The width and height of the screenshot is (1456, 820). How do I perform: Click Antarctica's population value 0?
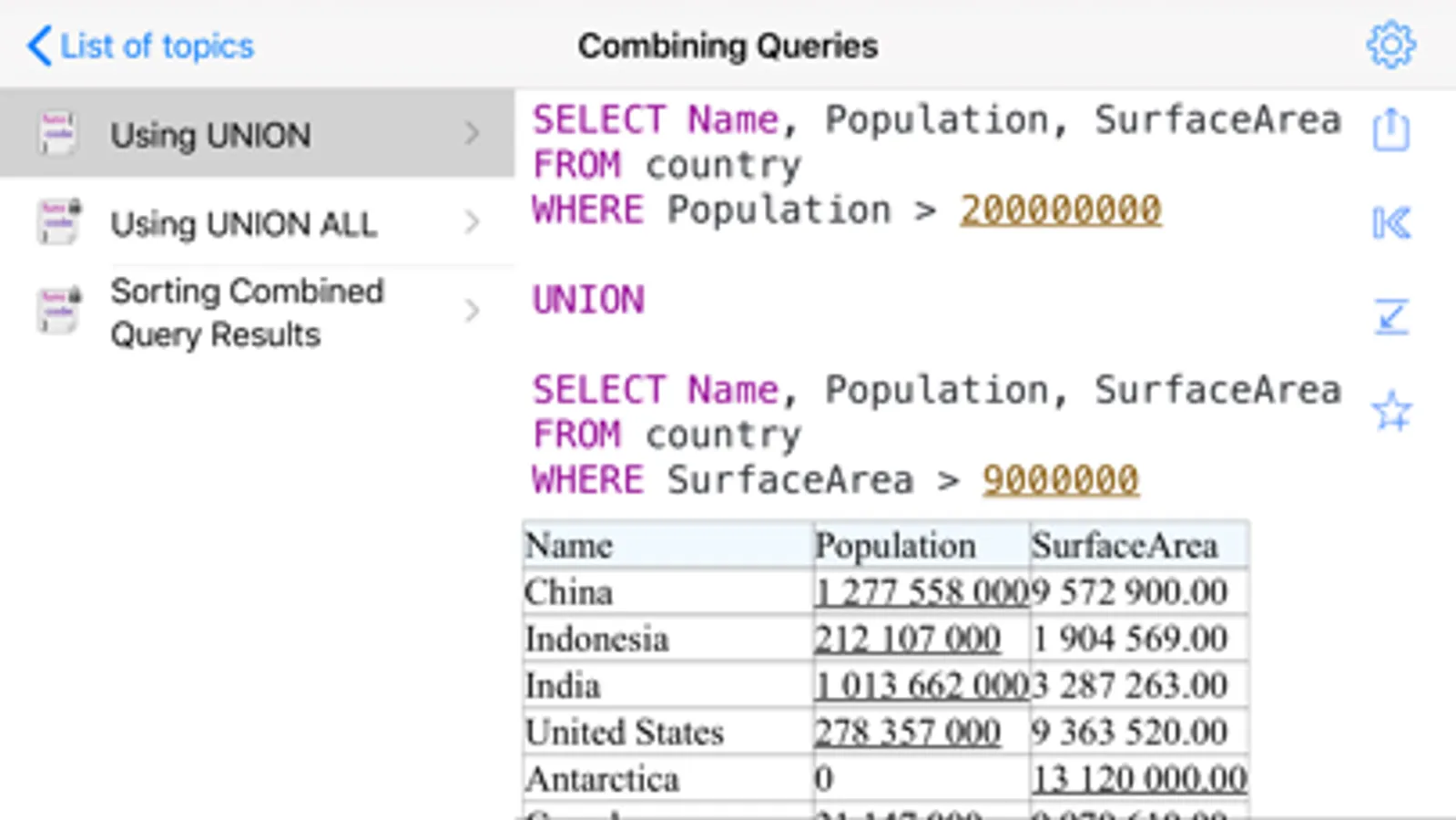824,779
